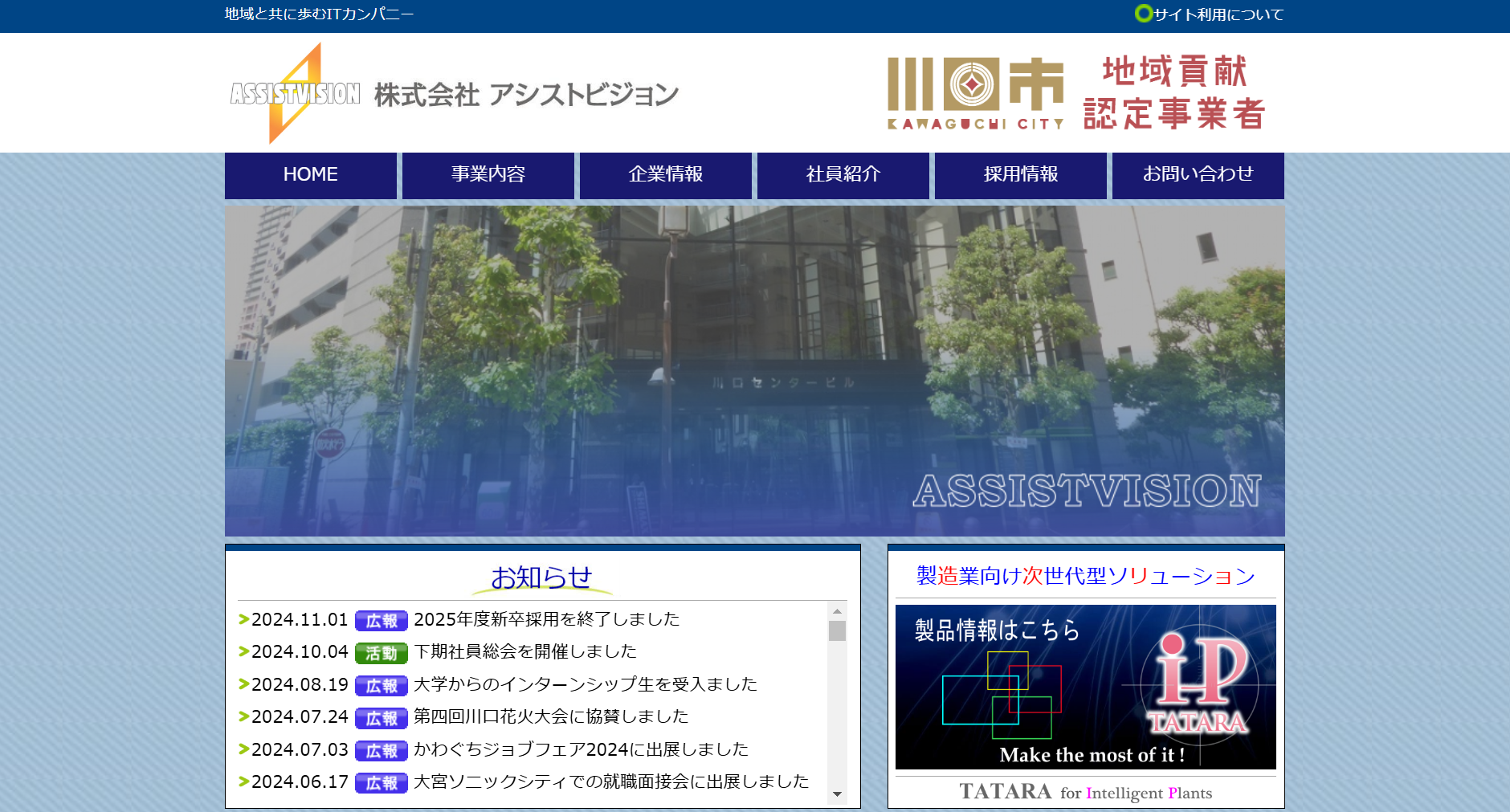Click the date text 2024.06.17
This screenshot has width=1510, height=812.
pos(300,781)
